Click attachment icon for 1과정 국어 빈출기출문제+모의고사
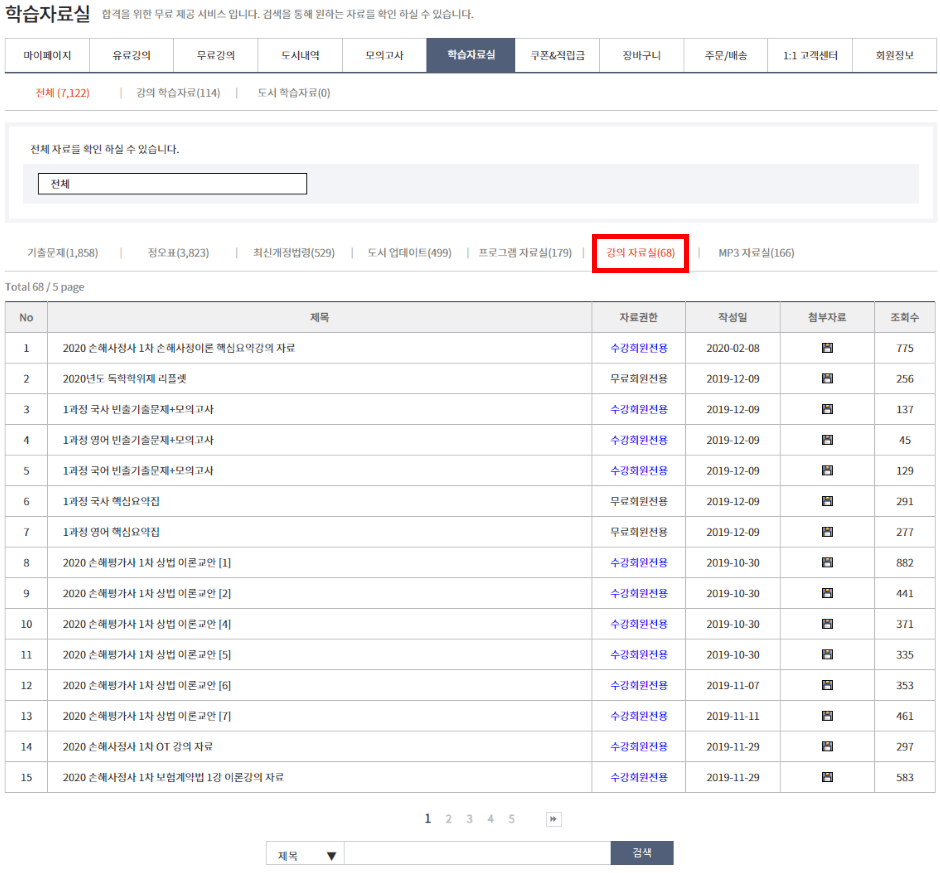Screen dimensions: 940x873 click(827, 470)
